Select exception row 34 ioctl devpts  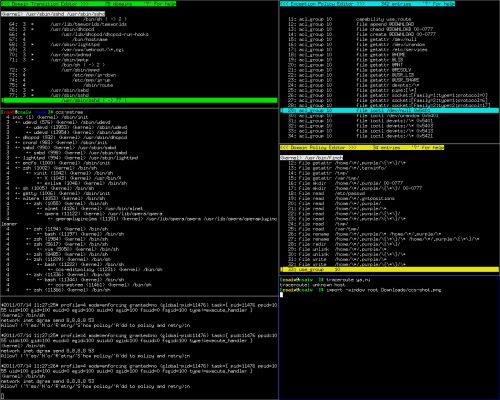point(360,136)
